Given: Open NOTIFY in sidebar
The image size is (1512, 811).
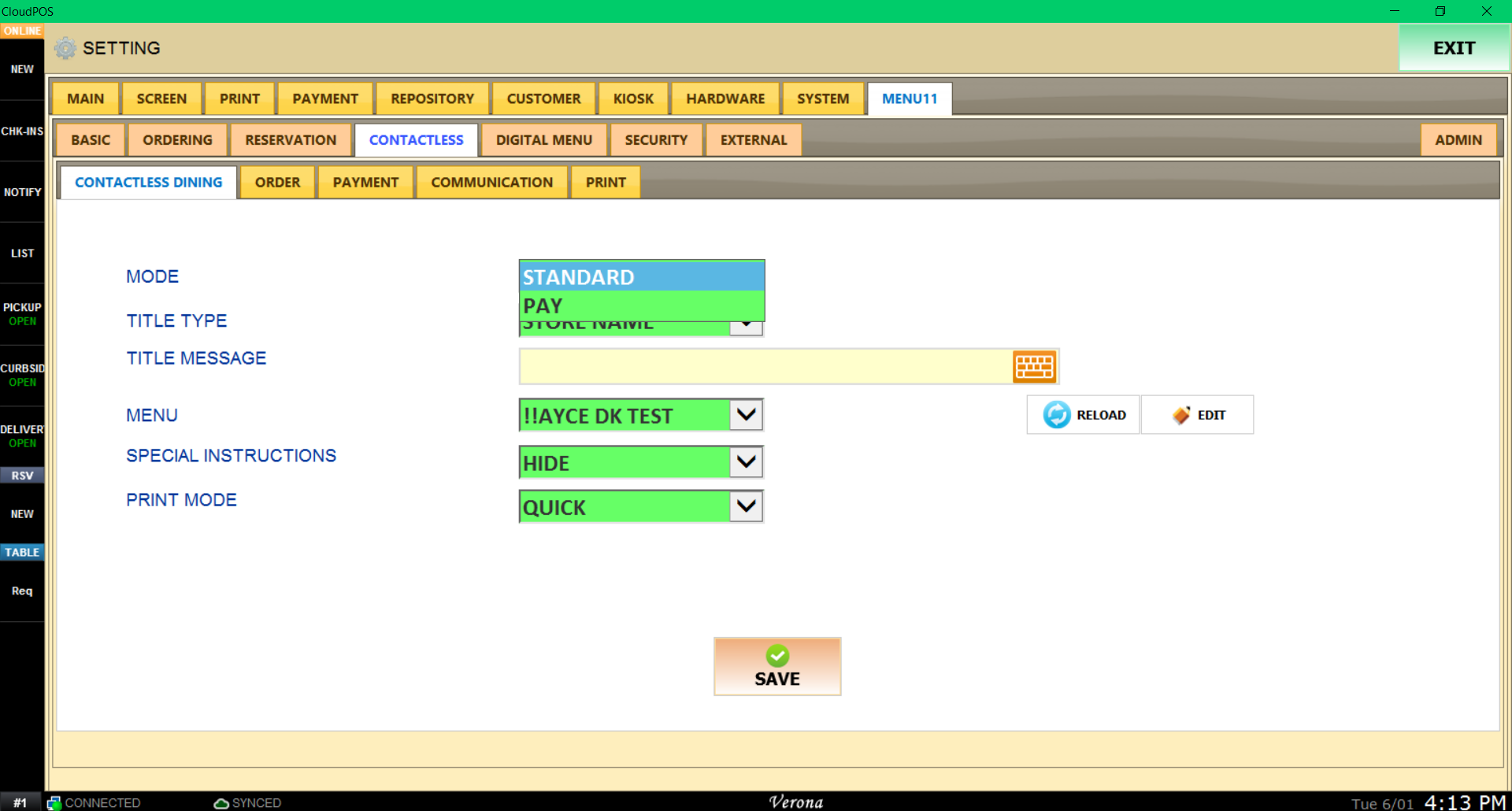Looking at the screenshot, I should tap(22, 192).
